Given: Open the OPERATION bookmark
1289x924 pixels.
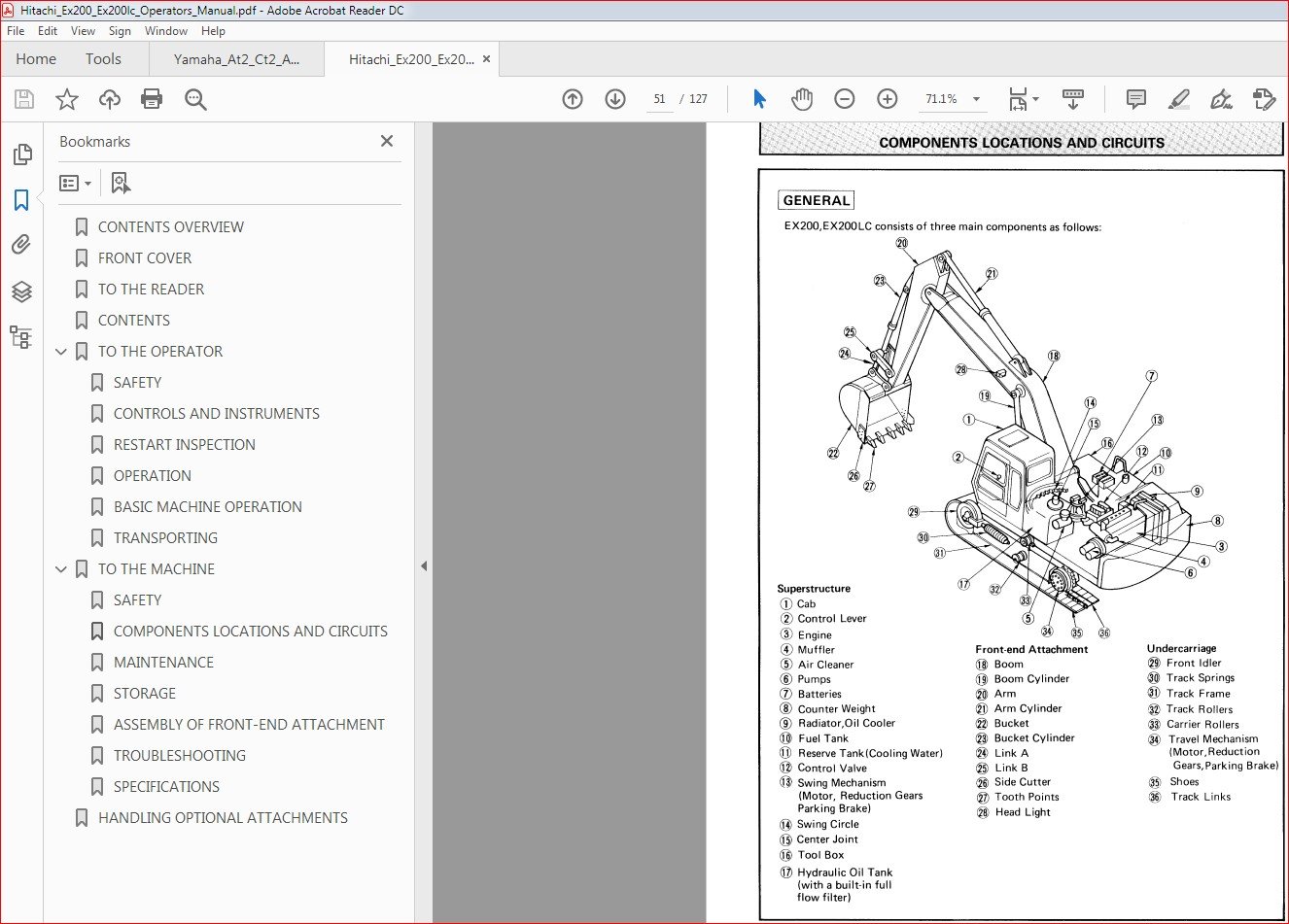Looking at the screenshot, I should tap(153, 476).
